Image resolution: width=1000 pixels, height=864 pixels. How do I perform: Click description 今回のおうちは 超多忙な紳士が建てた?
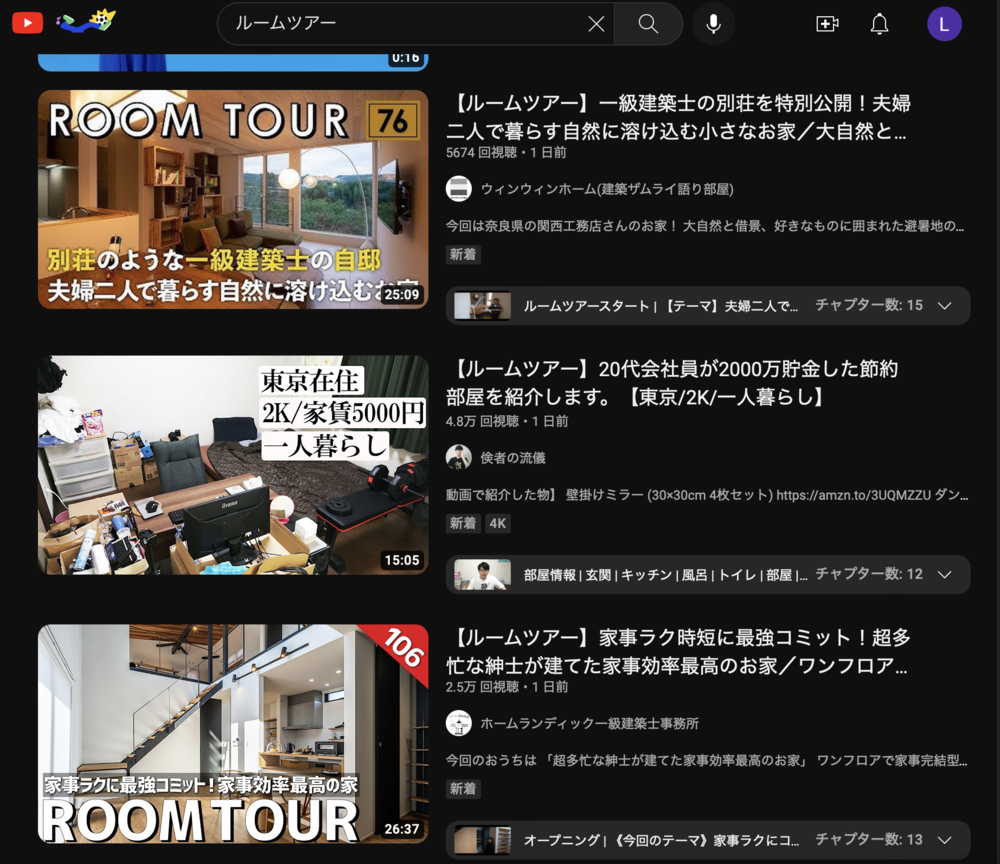coord(706,760)
